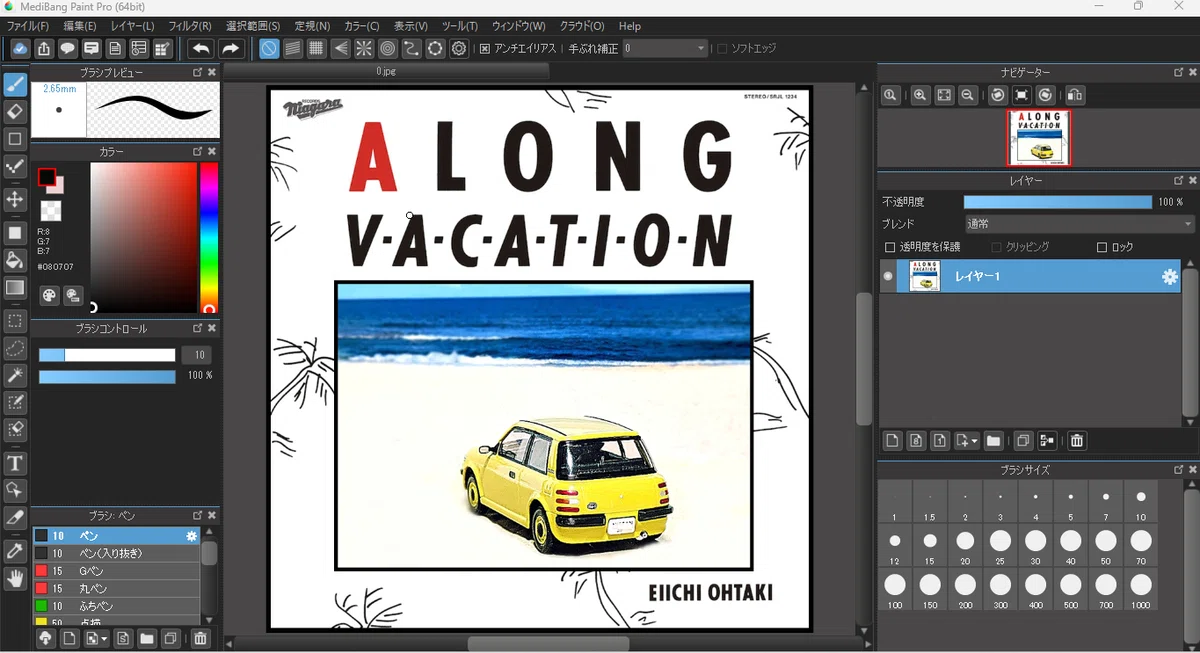Open 手ぶれ補正 value dropdown

(664, 48)
